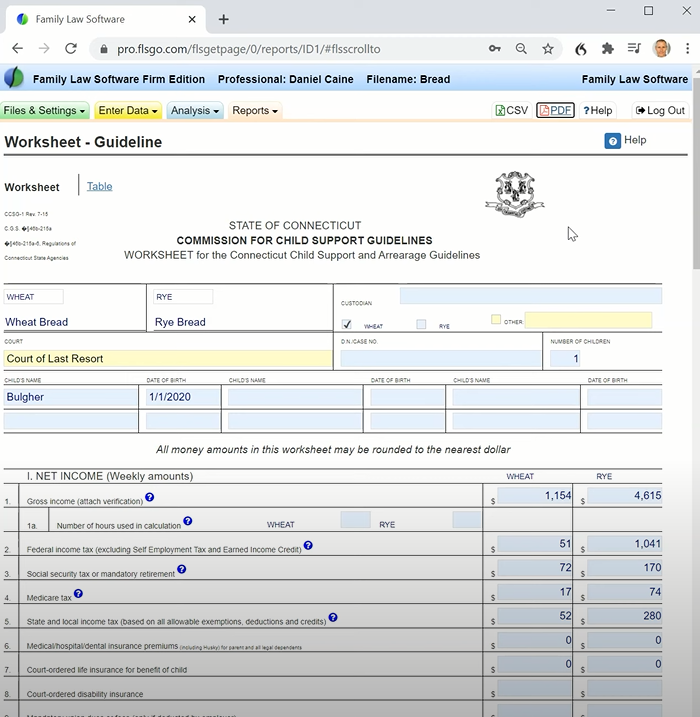Open the Enter Data dropdown menu
This screenshot has width=700, height=717.
pyautogui.click(x=127, y=111)
